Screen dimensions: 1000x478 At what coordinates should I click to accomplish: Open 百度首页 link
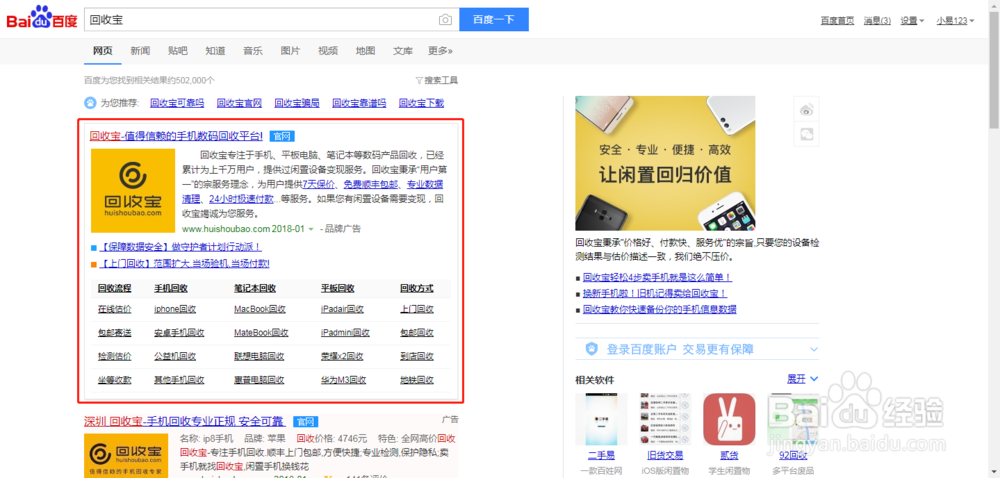pyautogui.click(x=837, y=20)
